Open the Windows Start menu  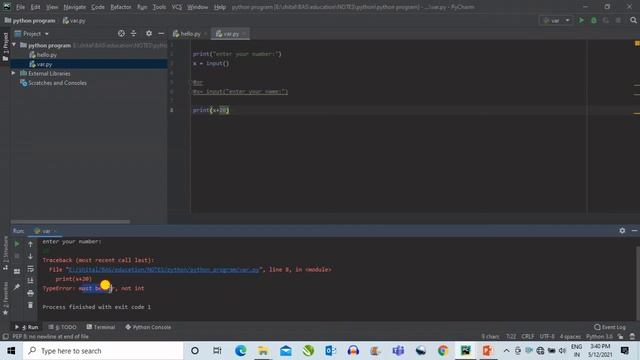(11, 351)
